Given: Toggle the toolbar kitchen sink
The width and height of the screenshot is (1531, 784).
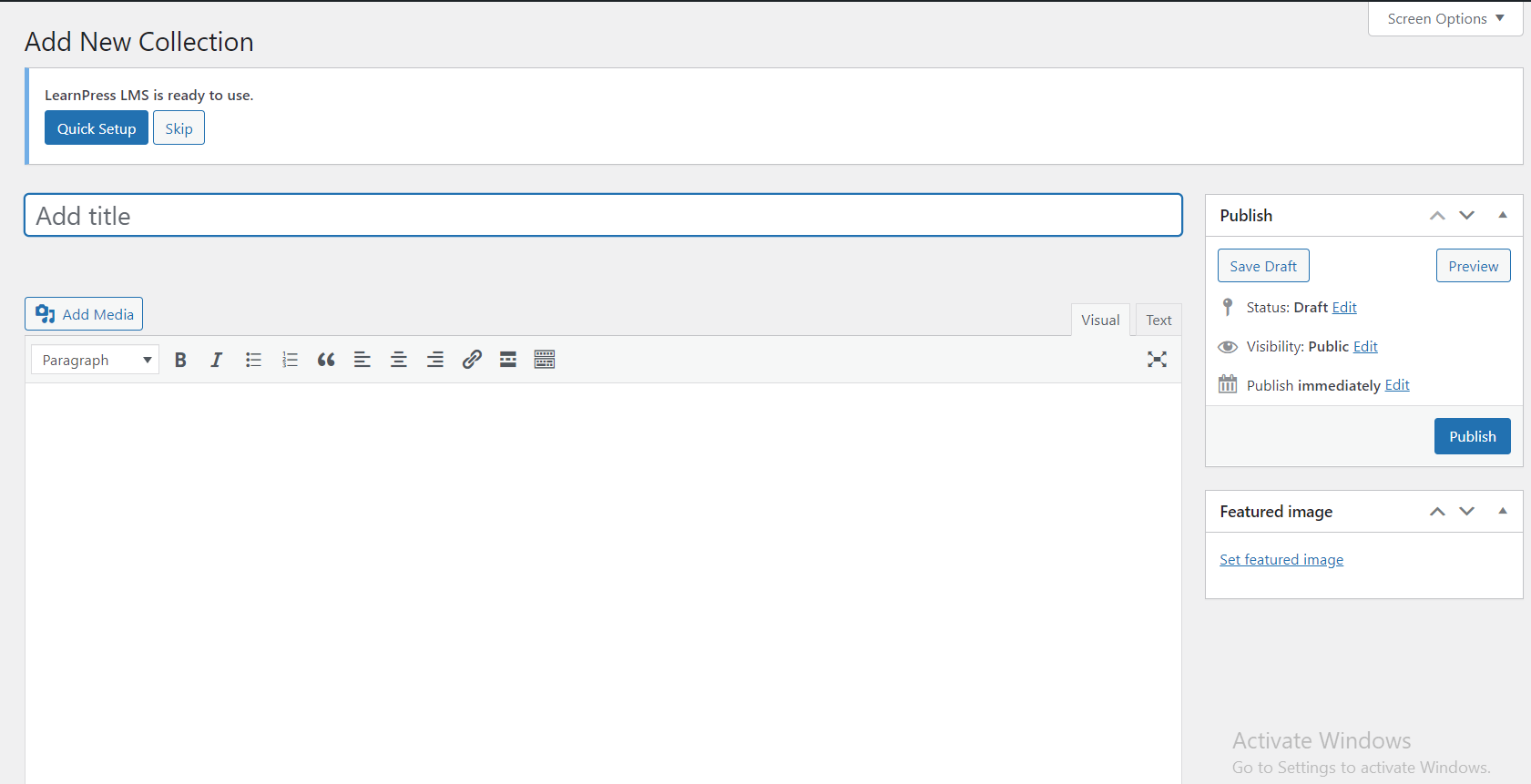Looking at the screenshot, I should 545,360.
